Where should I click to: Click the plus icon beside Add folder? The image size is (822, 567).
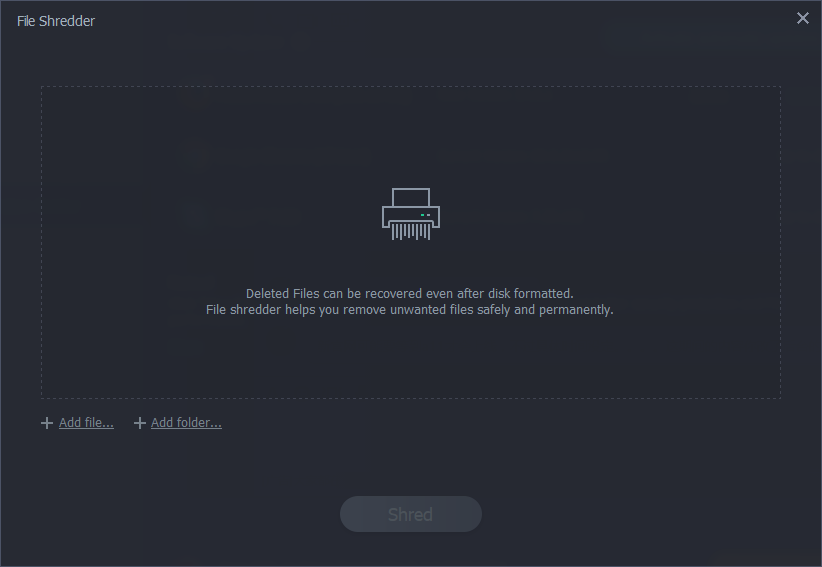[x=139, y=423]
